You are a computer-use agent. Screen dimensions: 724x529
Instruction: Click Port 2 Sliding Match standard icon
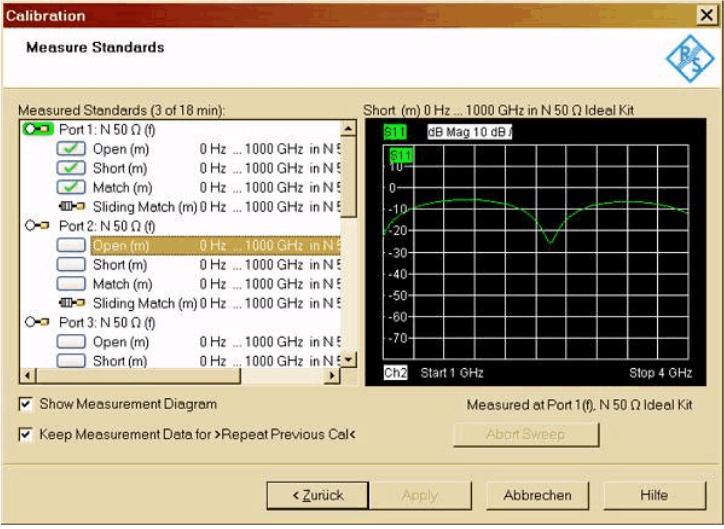72,303
